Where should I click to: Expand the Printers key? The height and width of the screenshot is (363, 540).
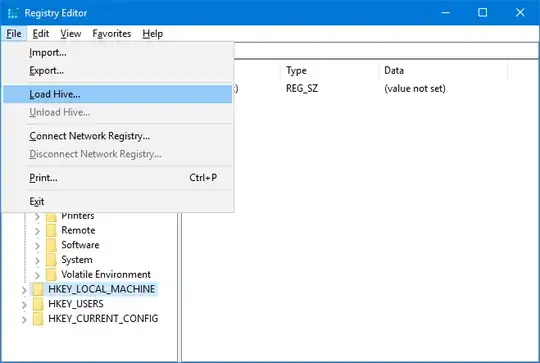click(x=37, y=217)
